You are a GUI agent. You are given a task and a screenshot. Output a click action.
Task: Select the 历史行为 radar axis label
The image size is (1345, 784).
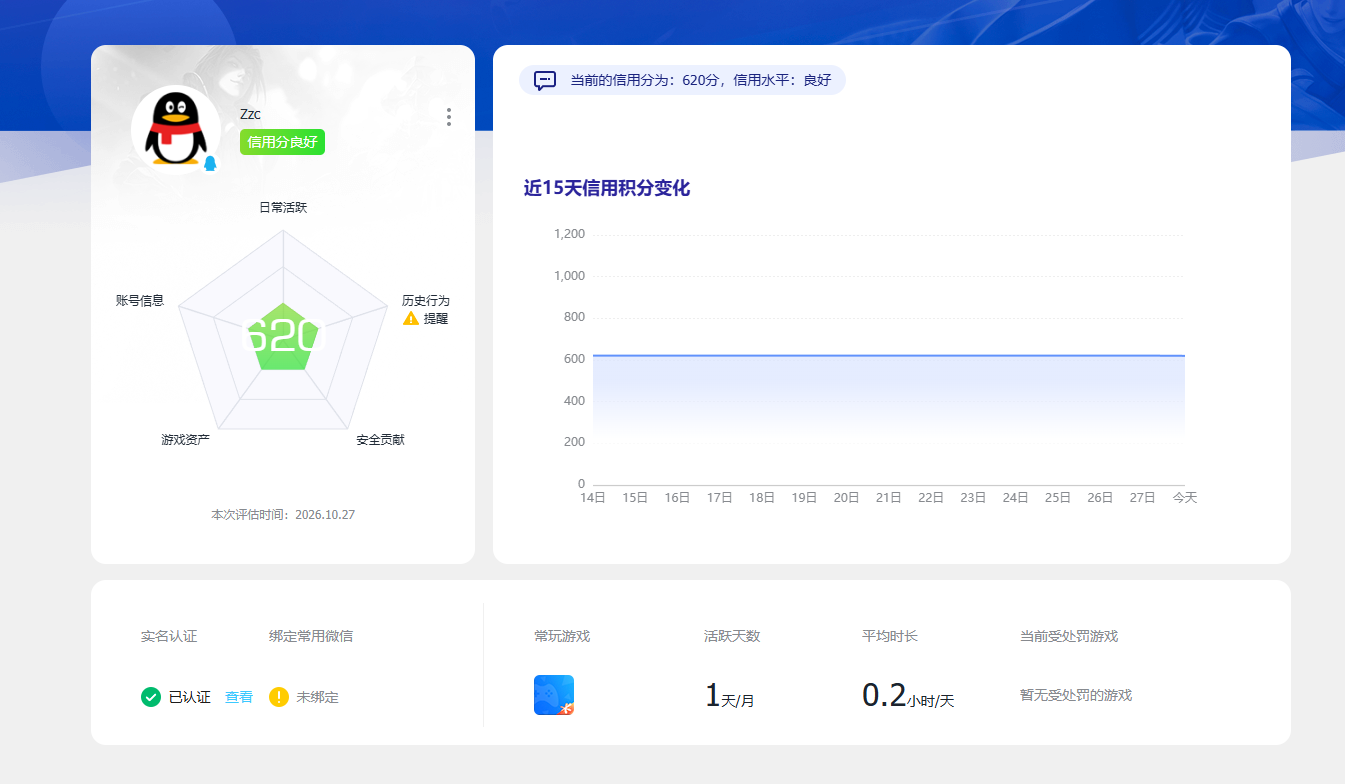(x=426, y=301)
